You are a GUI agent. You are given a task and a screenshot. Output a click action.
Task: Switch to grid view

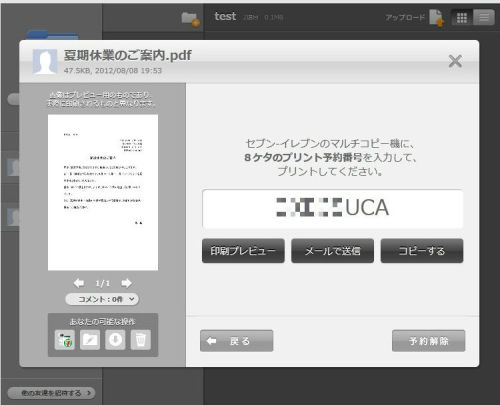(462, 18)
